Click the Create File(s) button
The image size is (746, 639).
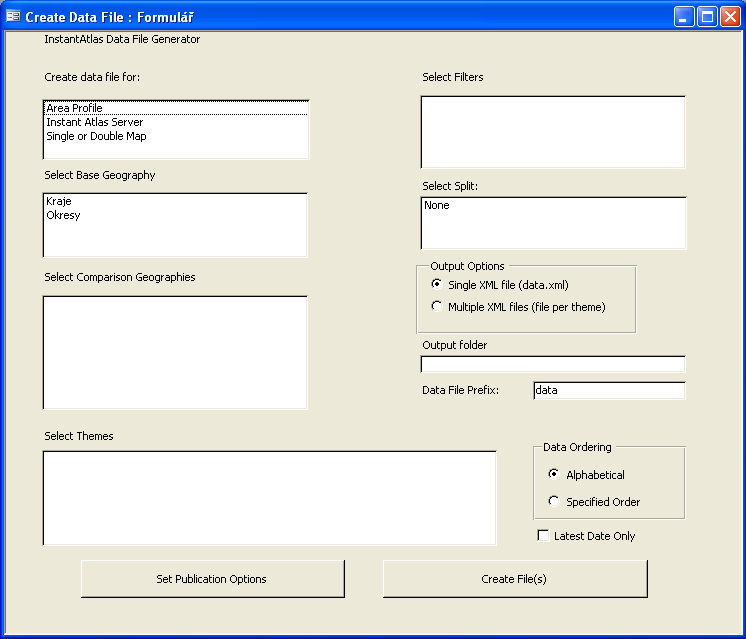pyautogui.click(x=515, y=579)
